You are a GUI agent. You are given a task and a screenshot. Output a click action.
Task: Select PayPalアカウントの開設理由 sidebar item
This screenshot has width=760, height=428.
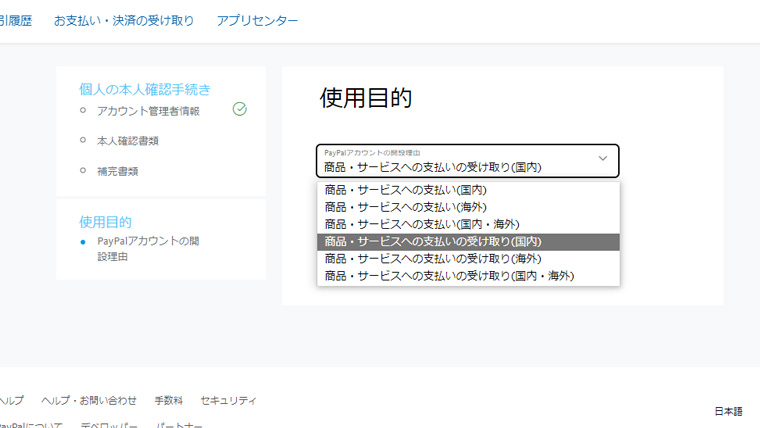coord(147,248)
